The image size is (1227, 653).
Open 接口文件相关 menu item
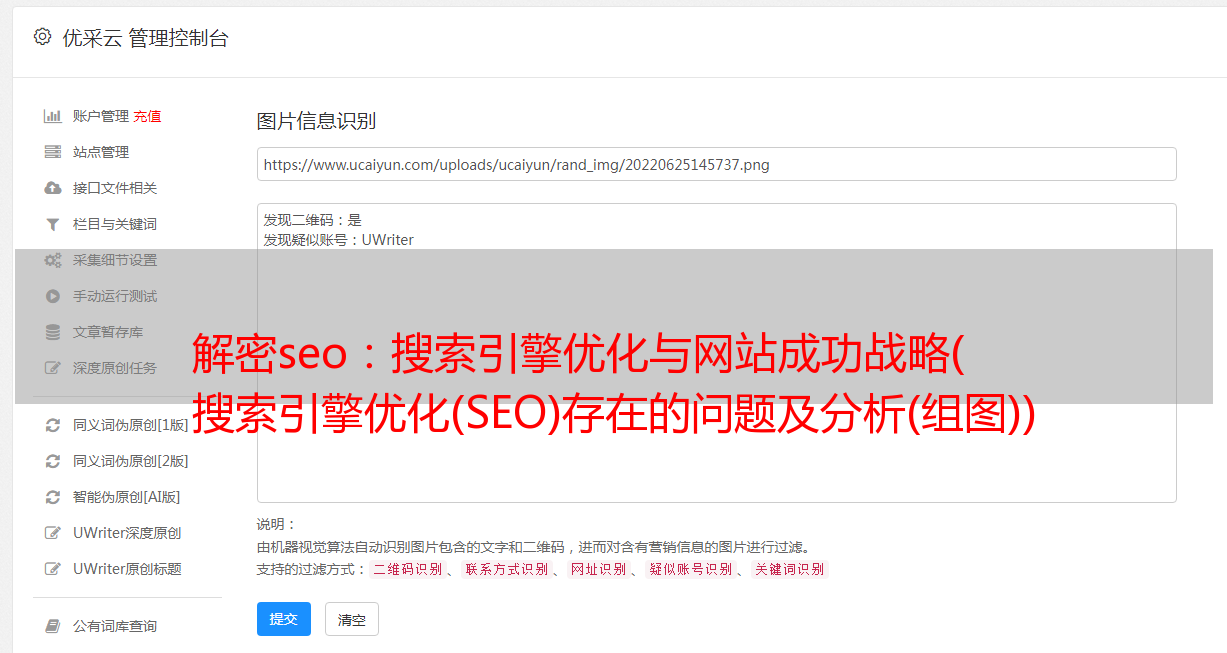pyautogui.click(x=115, y=188)
